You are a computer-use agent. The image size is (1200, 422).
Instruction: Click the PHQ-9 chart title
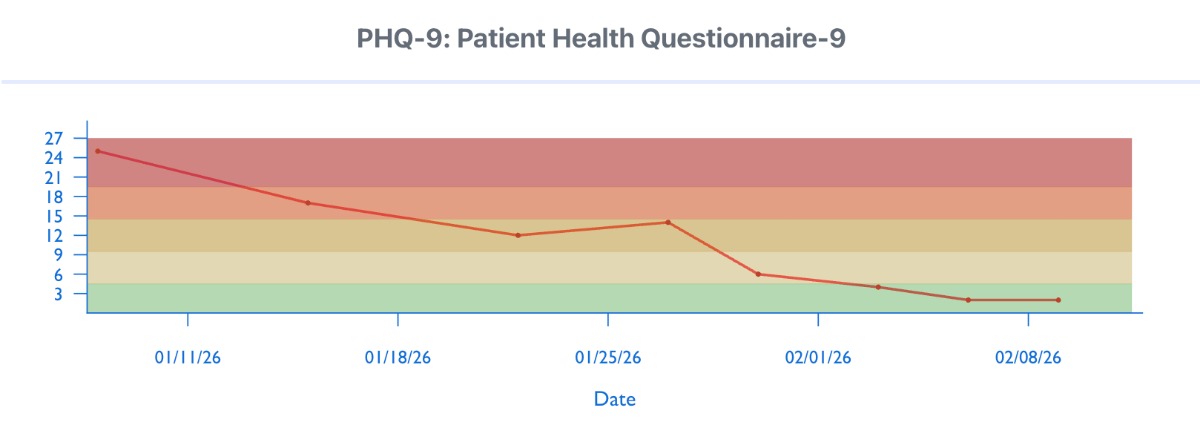click(602, 39)
